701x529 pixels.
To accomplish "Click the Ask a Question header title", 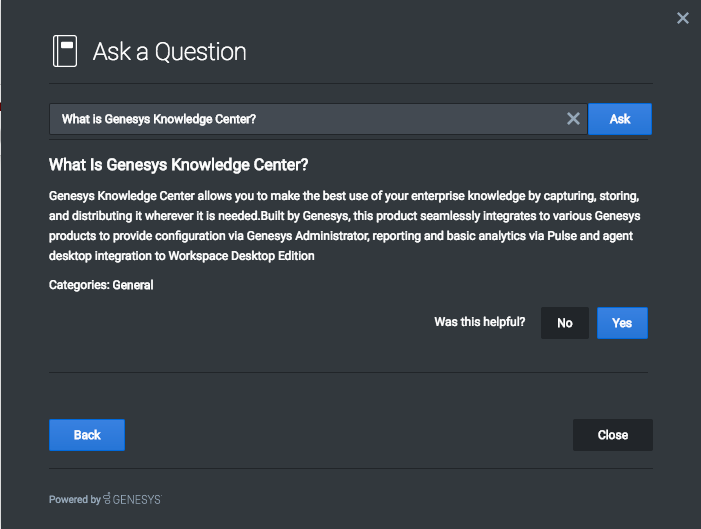I will (x=169, y=52).
